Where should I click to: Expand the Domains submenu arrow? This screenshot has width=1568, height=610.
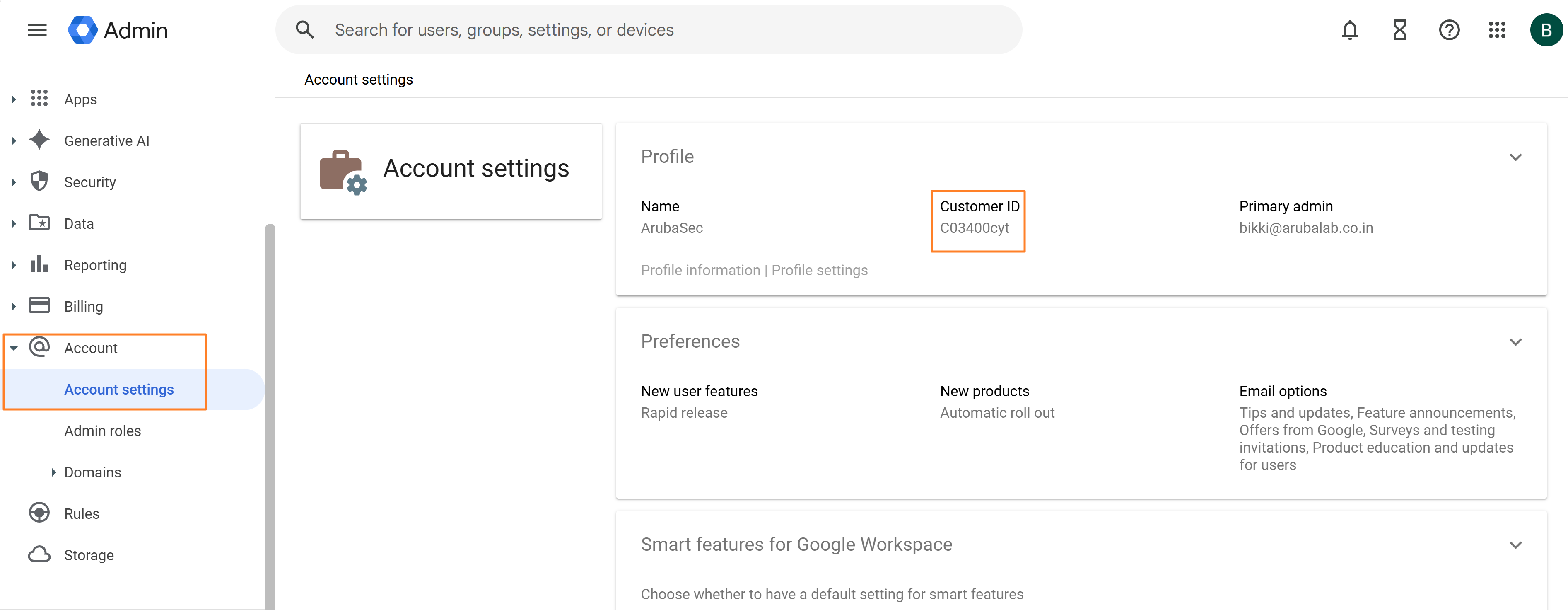pyautogui.click(x=53, y=472)
